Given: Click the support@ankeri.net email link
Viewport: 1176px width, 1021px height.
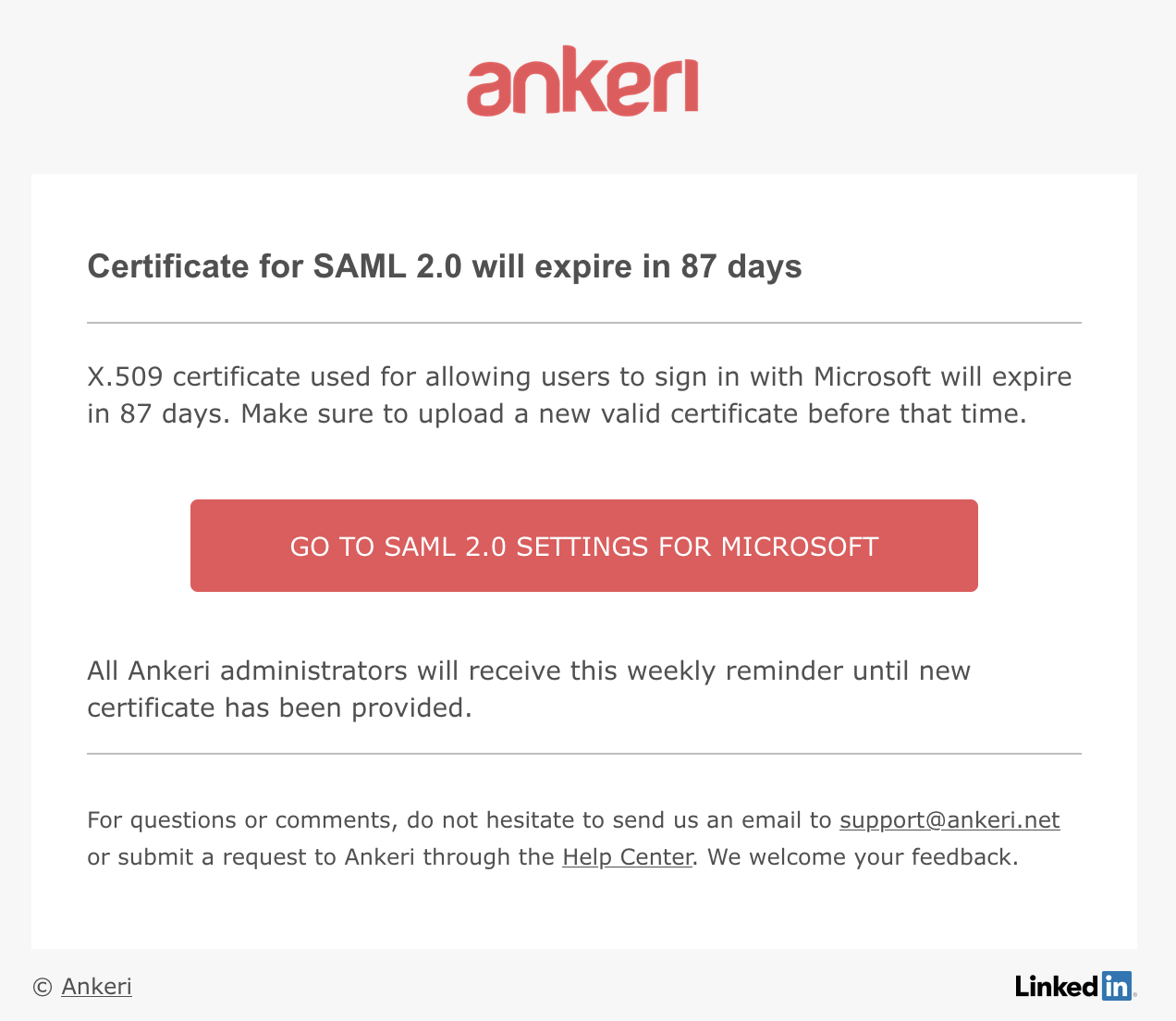Looking at the screenshot, I should [949, 820].
